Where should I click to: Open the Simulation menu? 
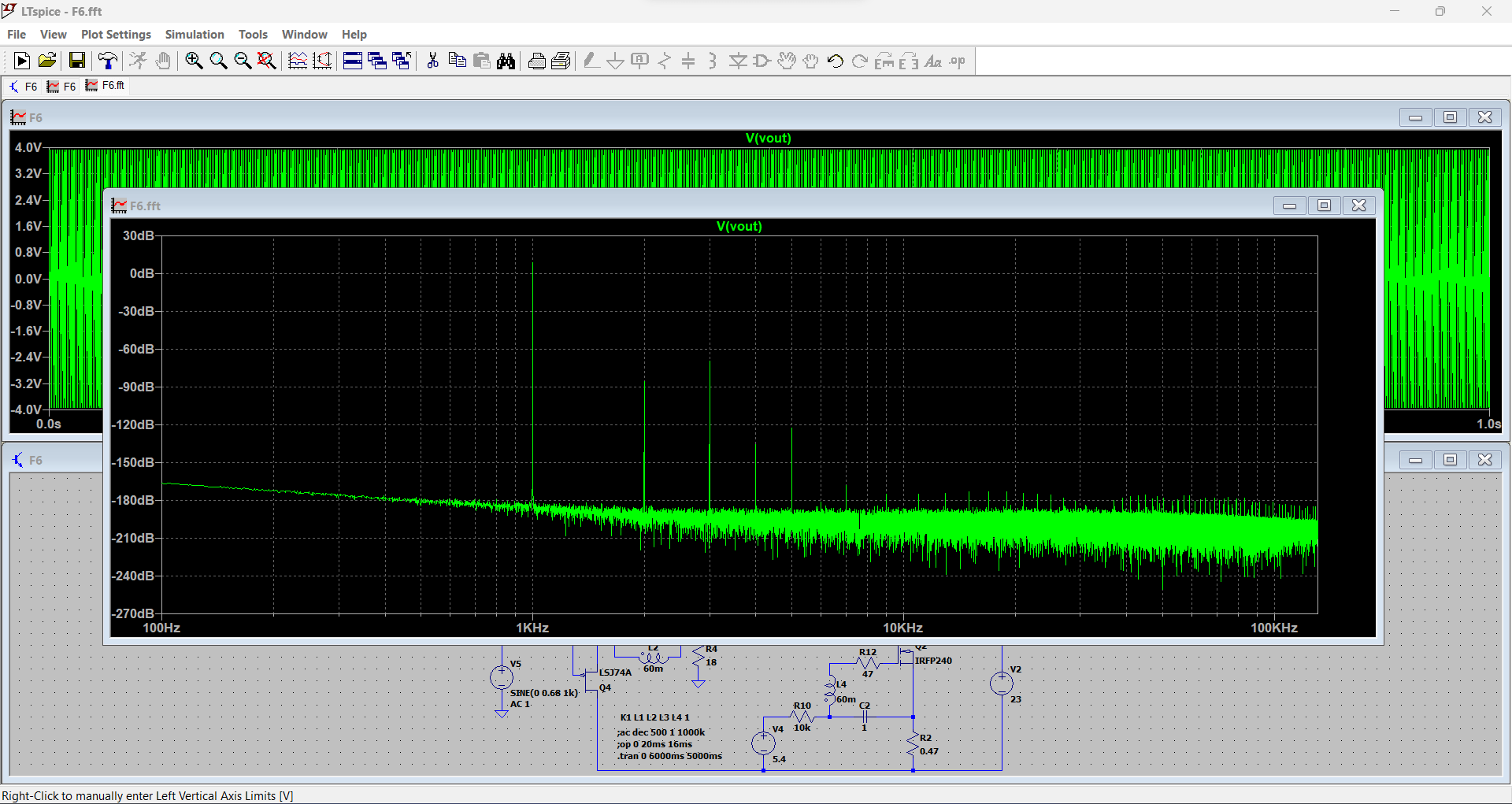pyautogui.click(x=195, y=34)
